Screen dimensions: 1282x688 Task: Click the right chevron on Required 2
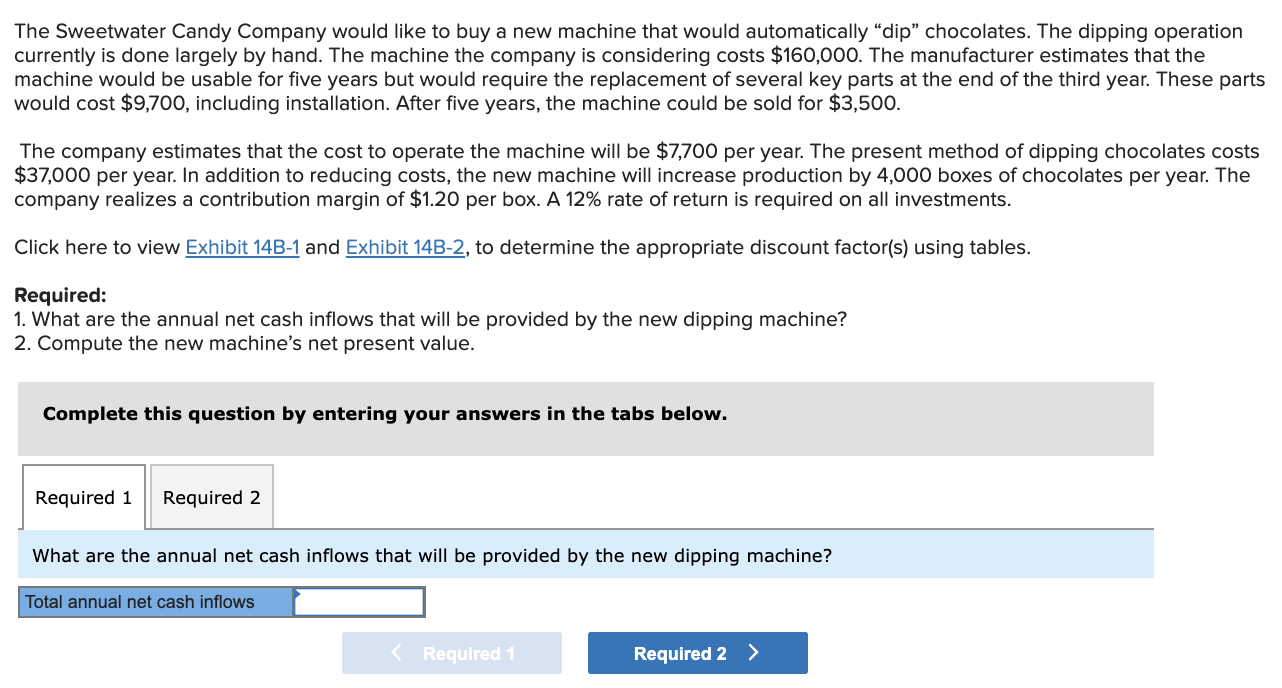pyautogui.click(x=752, y=652)
